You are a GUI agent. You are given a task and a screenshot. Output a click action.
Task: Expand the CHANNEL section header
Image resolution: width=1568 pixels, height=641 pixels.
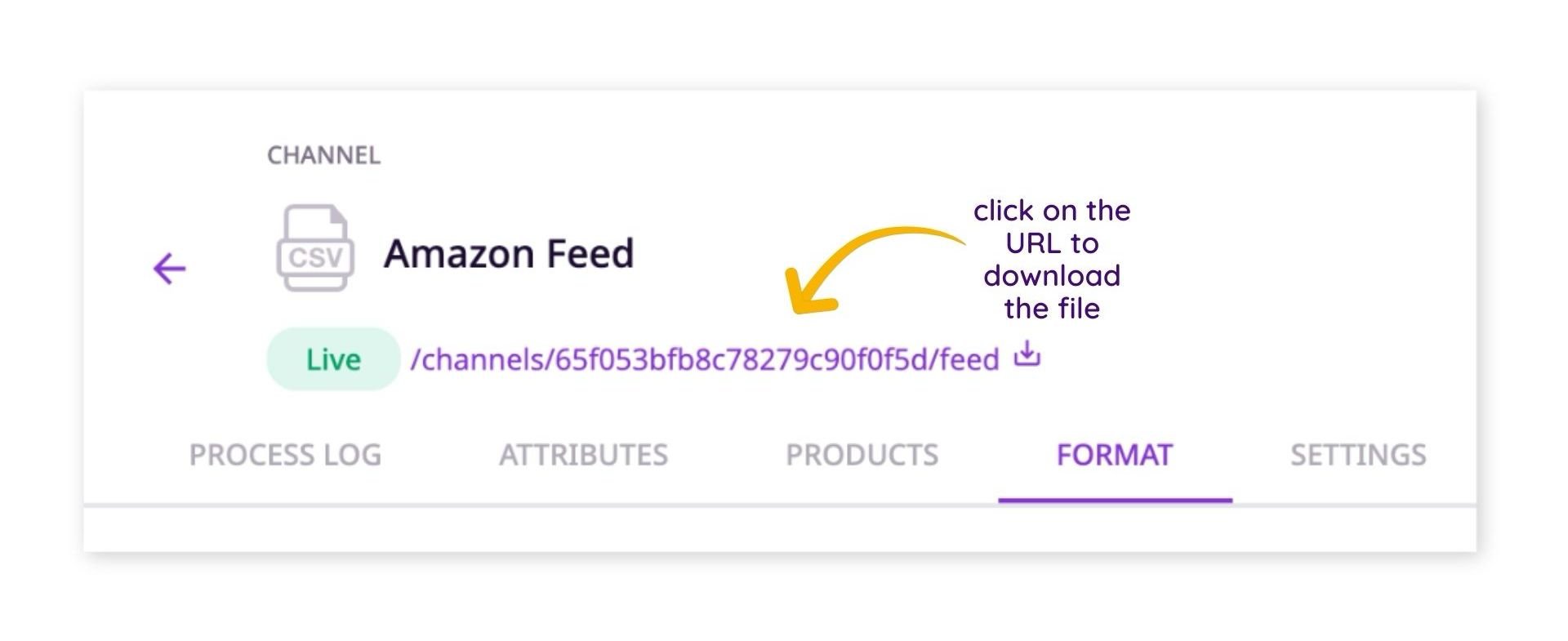point(323,155)
